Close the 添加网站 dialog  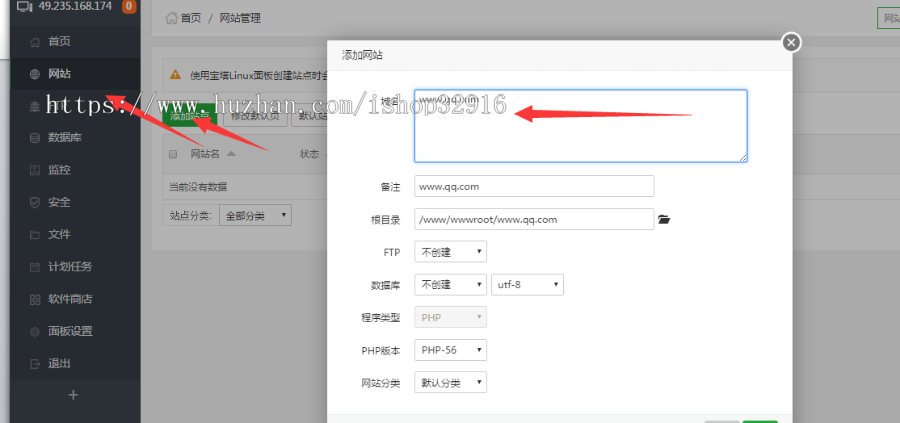click(x=792, y=42)
